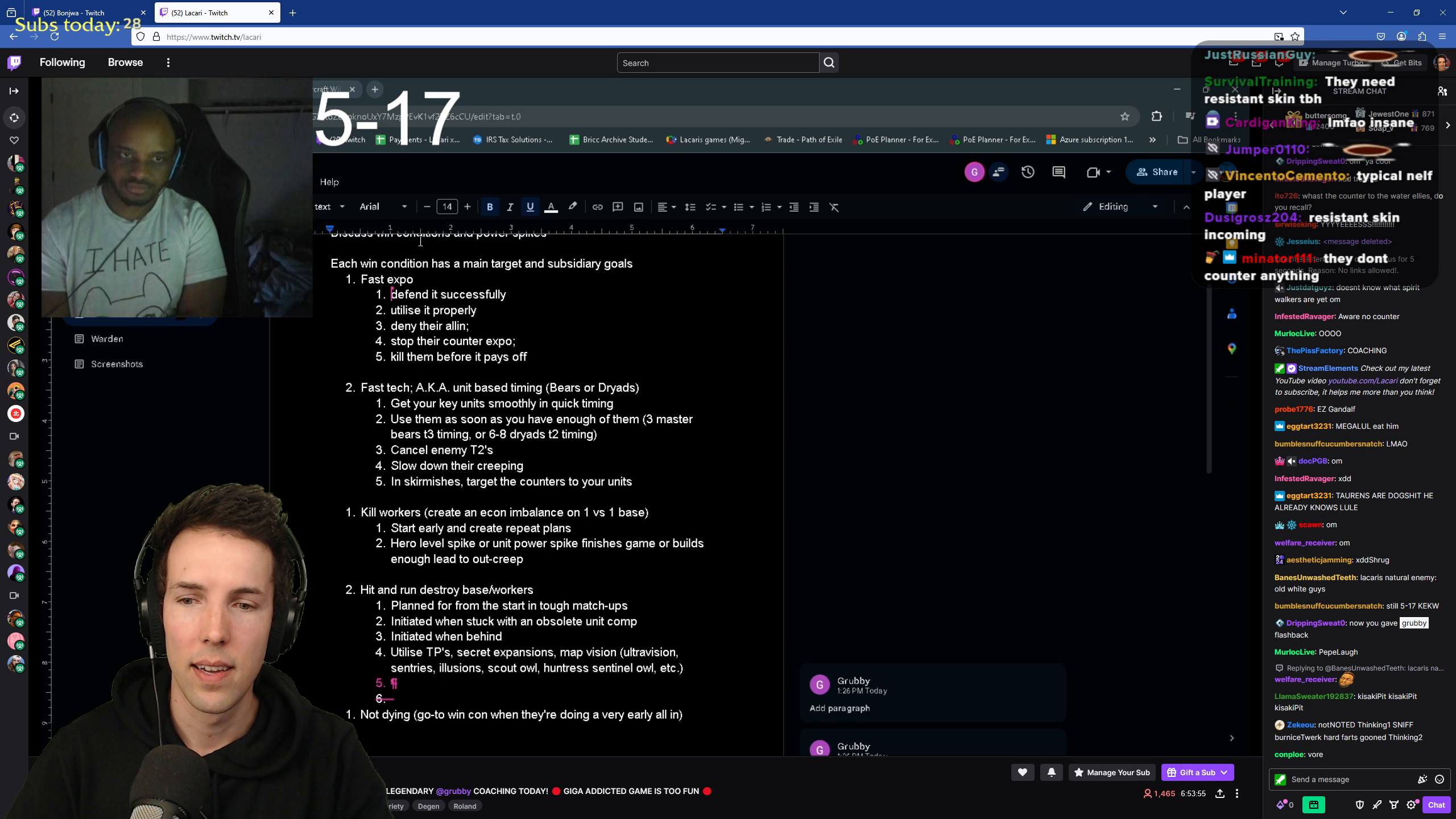Open line spacing options in the toolbar
The image size is (1456, 819).
coord(690,206)
